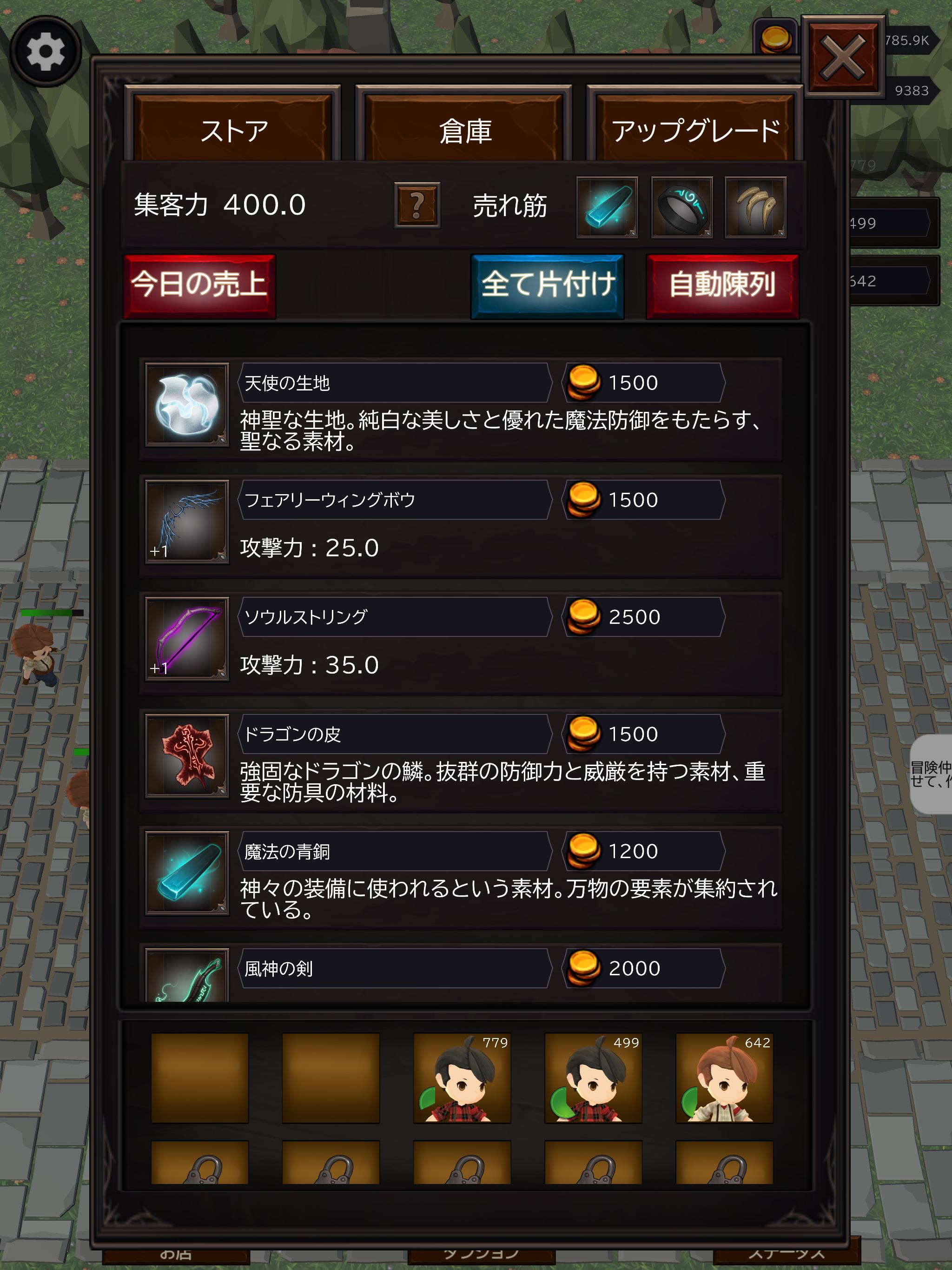Select the claws bestseller icon
This screenshot has height=1270, width=952.
click(756, 207)
